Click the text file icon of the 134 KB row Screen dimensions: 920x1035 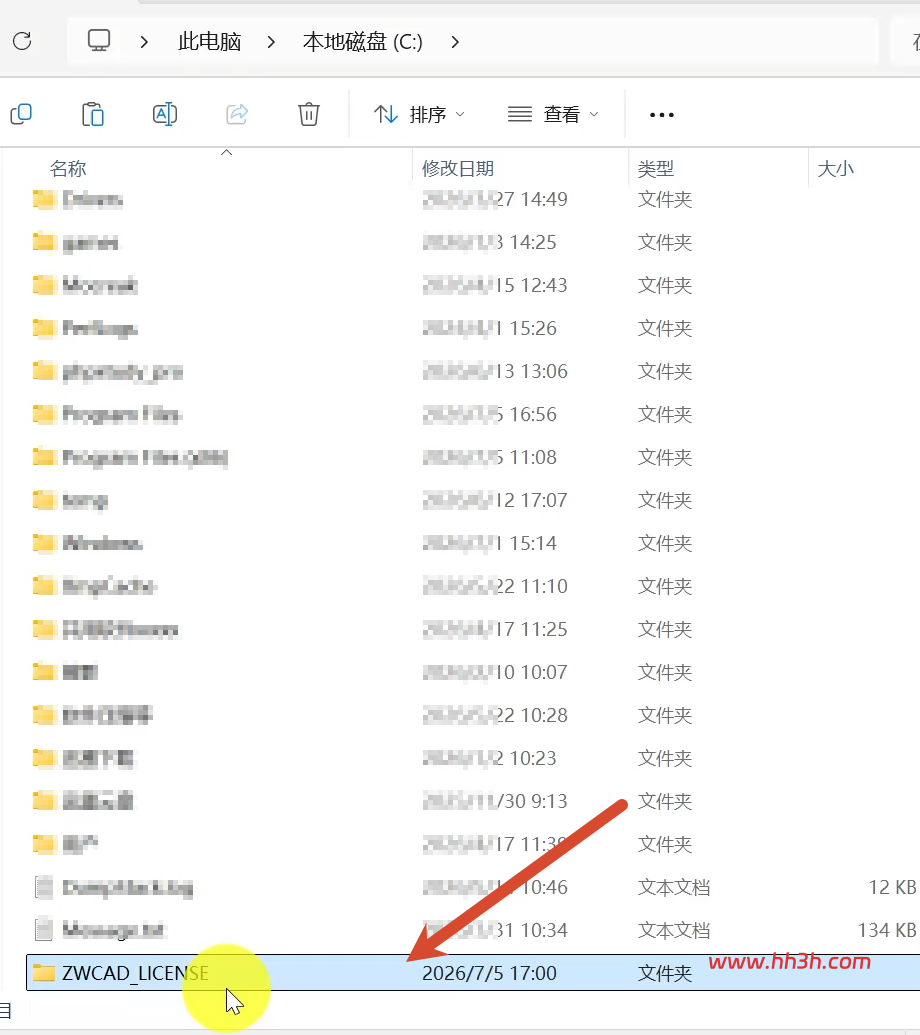pos(44,930)
